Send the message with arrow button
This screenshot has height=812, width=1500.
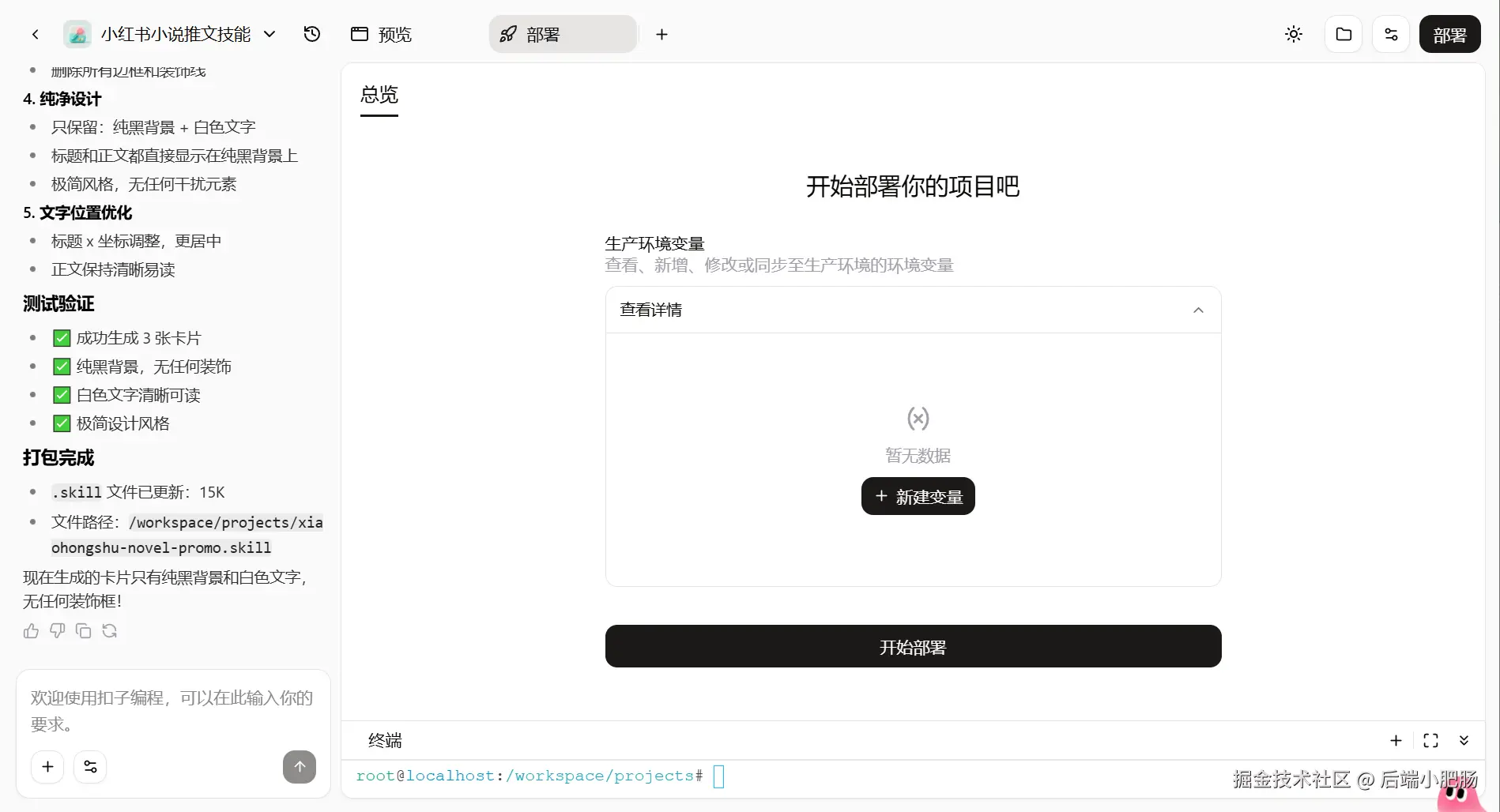pyautogui.click(x=300, y=766)
